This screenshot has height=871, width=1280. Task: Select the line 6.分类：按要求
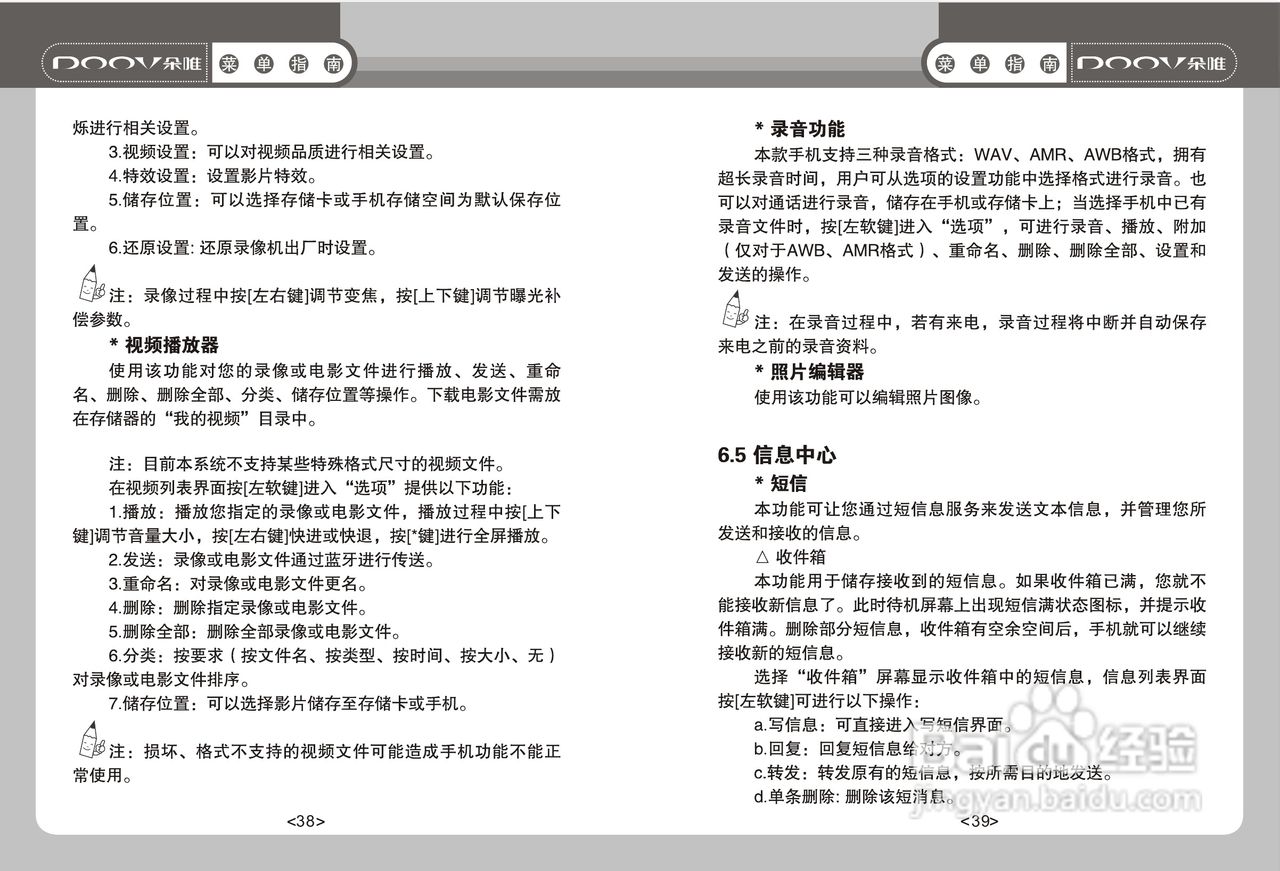click(x=317, y=667)
